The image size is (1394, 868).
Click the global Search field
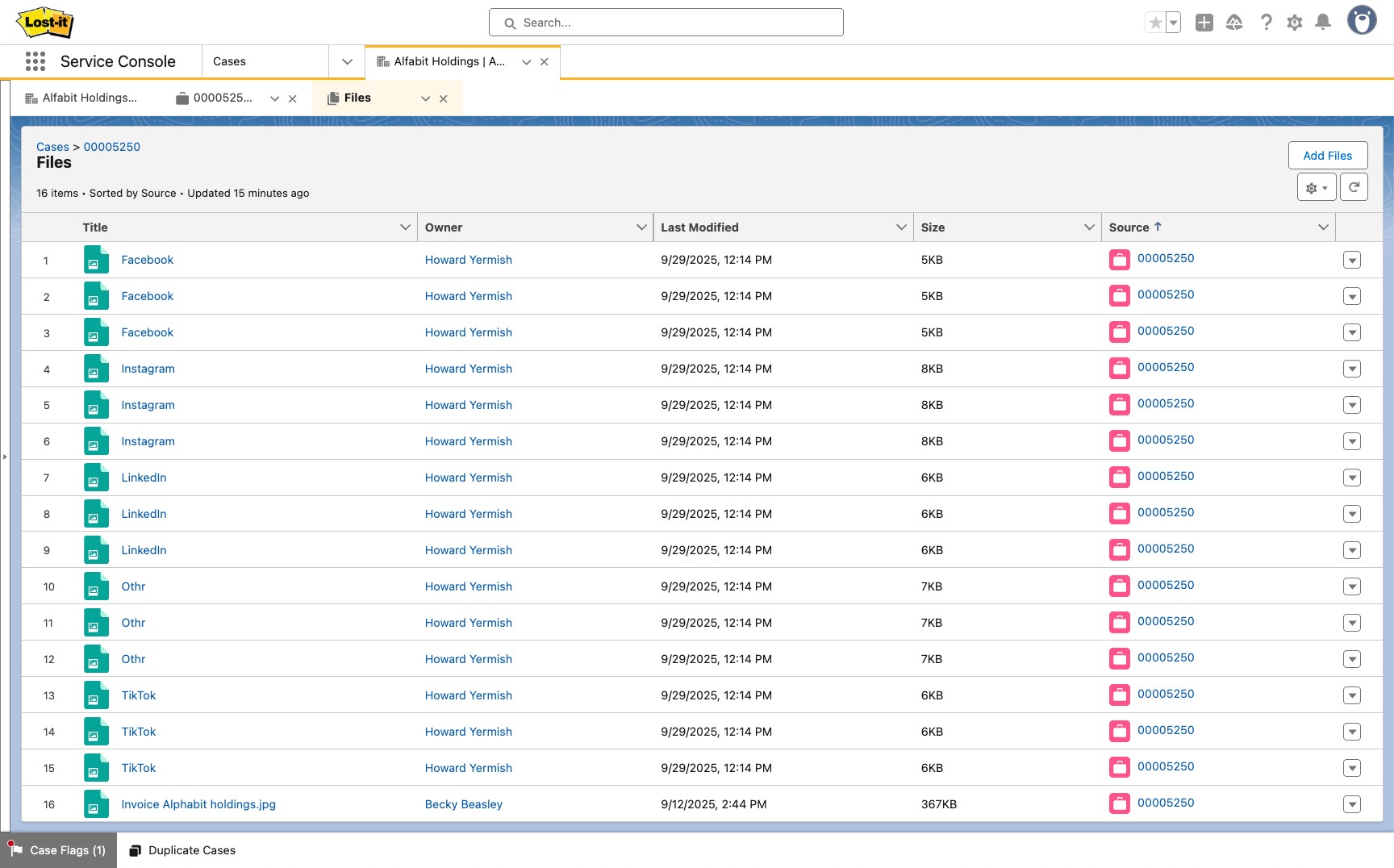click(666, 22)
